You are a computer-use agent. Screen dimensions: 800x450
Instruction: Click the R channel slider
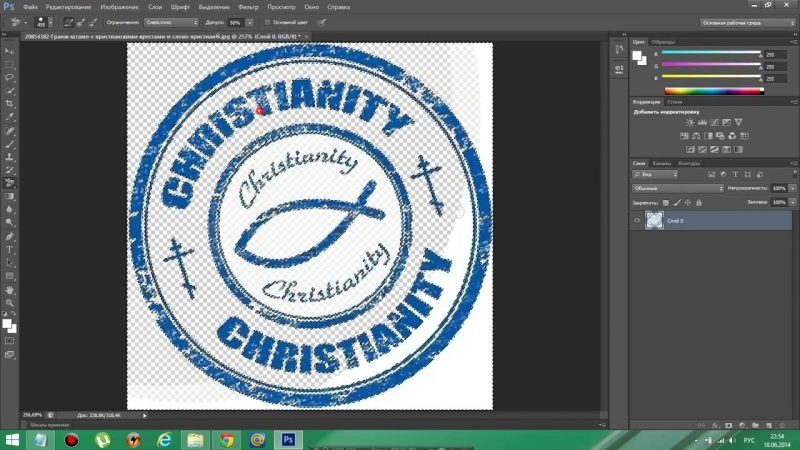click(711, 53)
